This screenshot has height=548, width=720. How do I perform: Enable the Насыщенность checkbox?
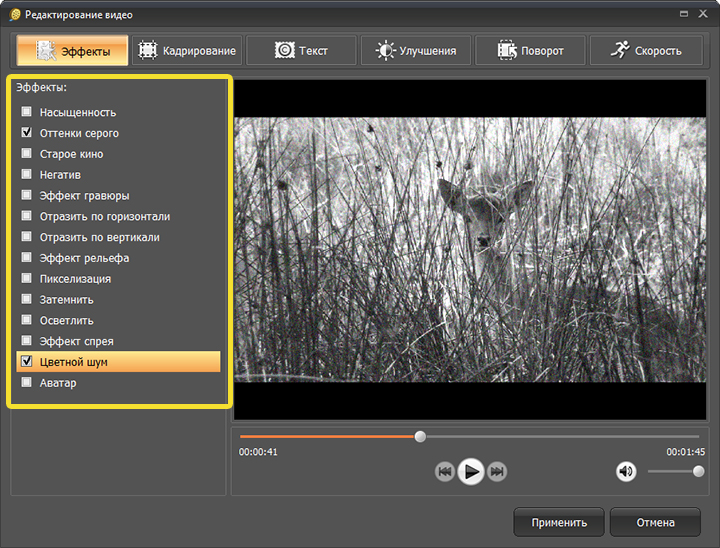pos(27,112)
